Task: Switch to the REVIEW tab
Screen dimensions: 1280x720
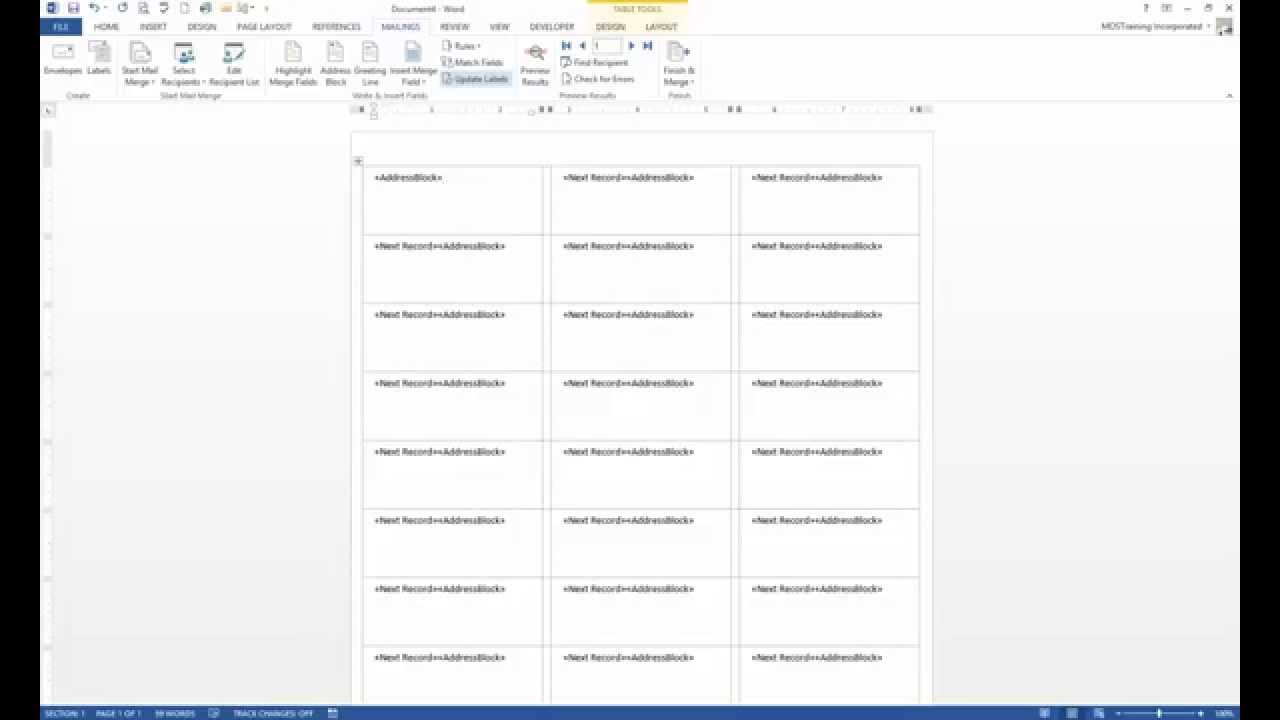Action: pyautogui.click(x=454, y=27)
